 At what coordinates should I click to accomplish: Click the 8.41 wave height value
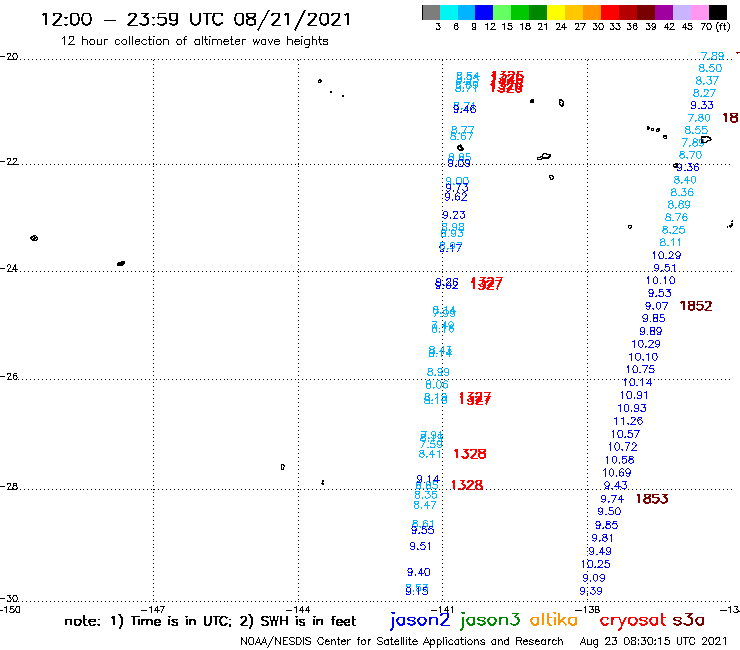[x=430, y=455]
